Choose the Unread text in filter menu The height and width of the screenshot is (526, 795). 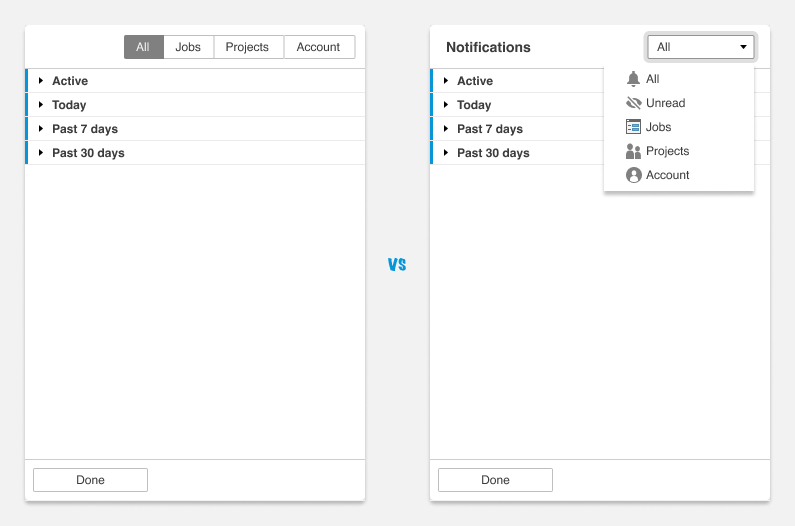665,103
